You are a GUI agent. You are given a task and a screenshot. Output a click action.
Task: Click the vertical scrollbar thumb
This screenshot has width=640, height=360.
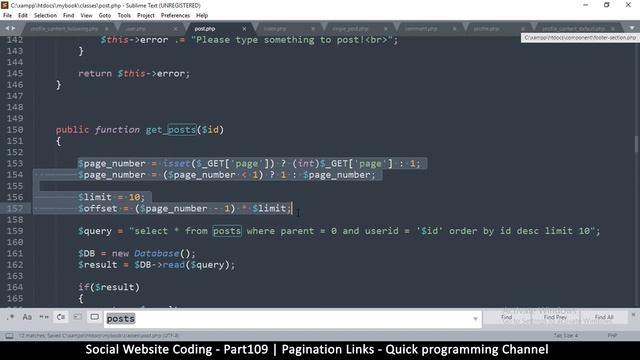point(636,144)
